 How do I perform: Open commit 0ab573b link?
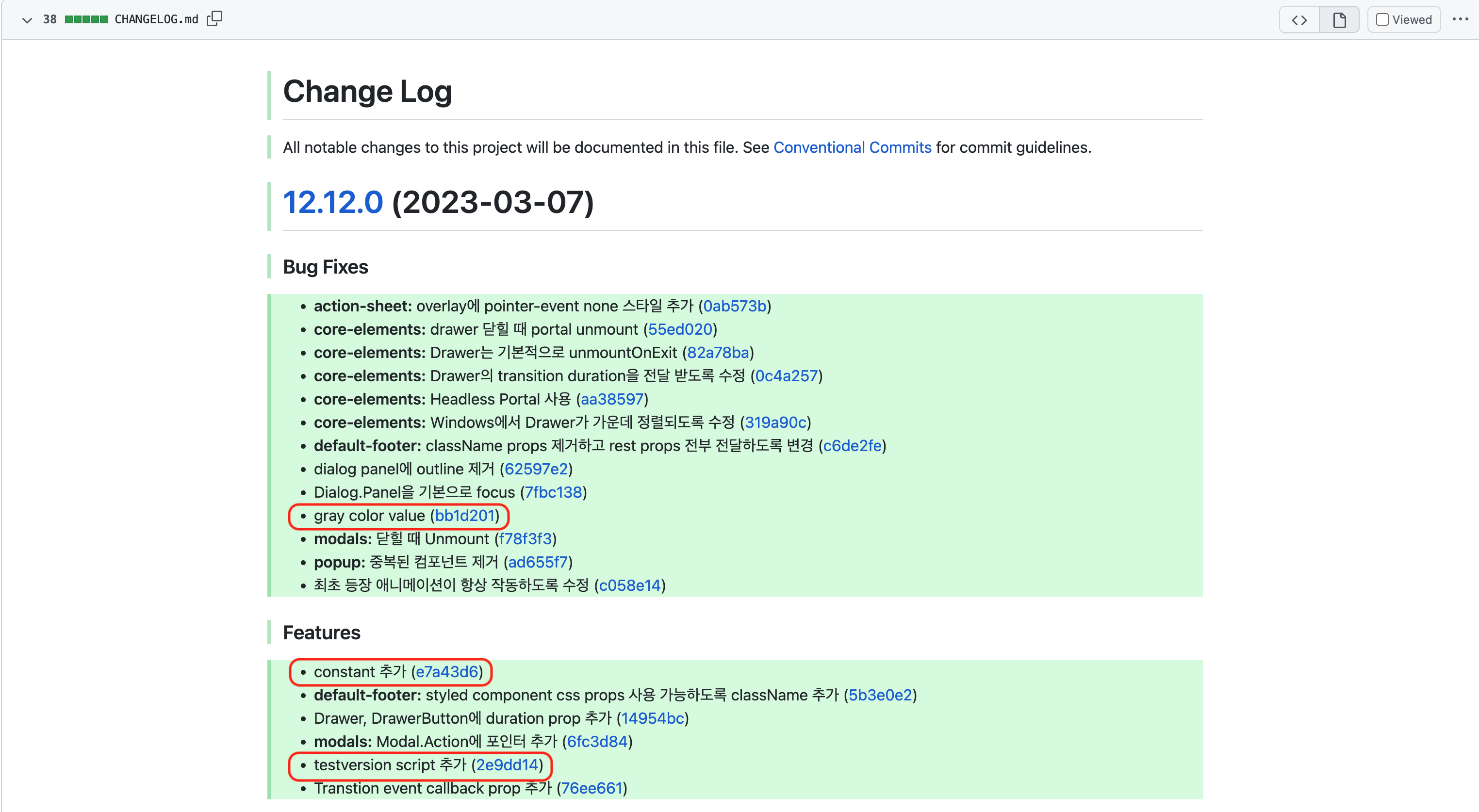pyautogui.click(x=735, y=306)
